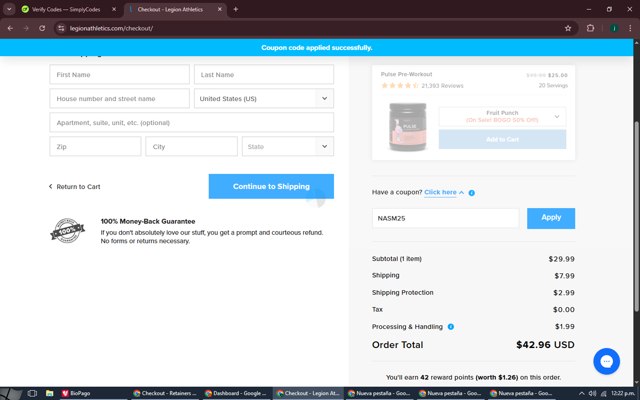Show hidden system tray icons
The image size is (640, 400).
(x=581, y=393)
